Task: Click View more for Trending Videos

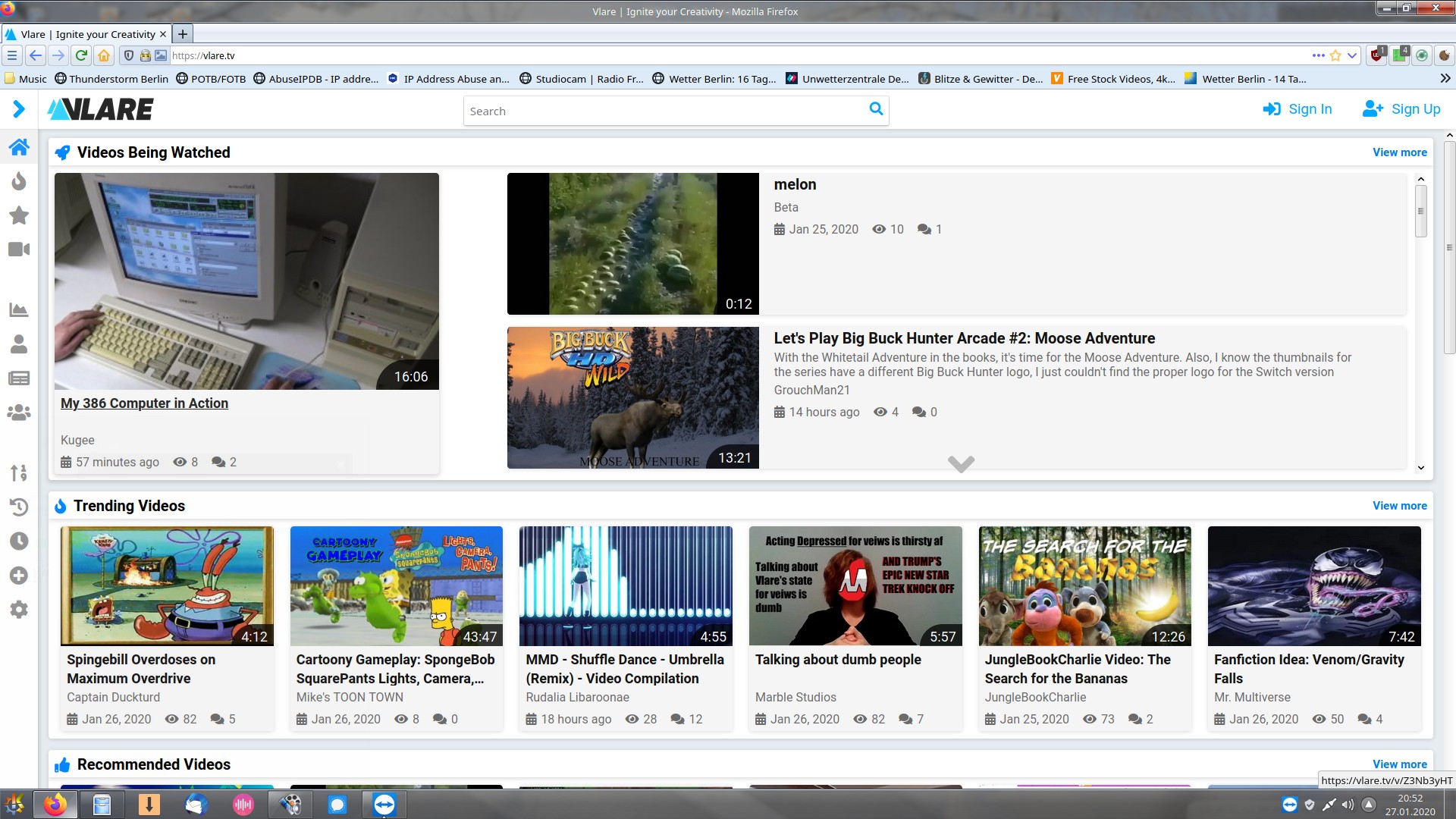Action: click(x=1399, y=506)
